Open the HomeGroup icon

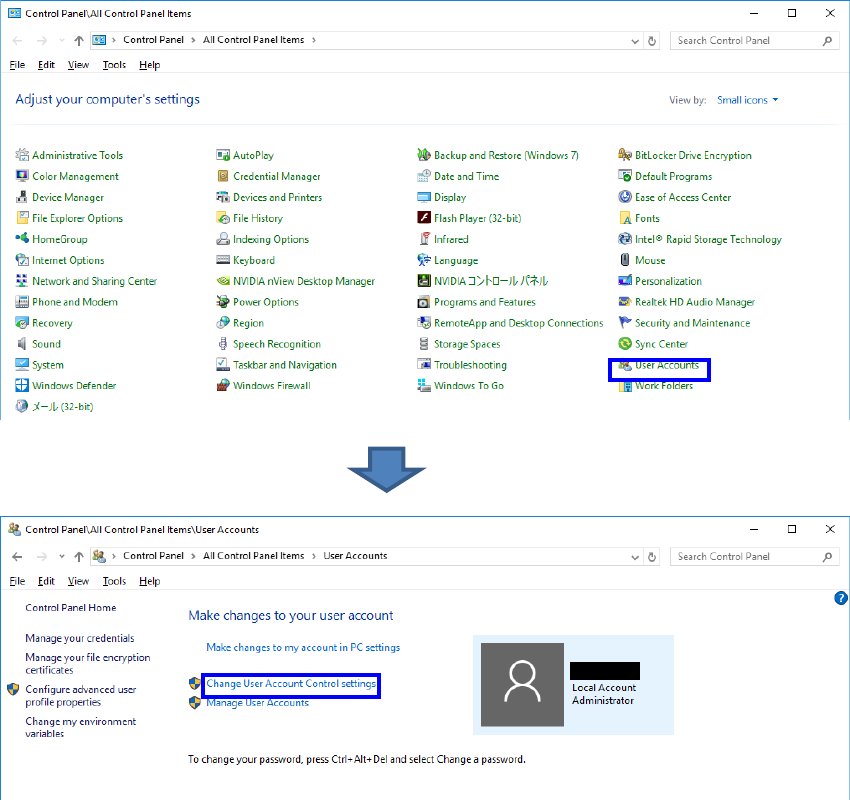[22, 238]
